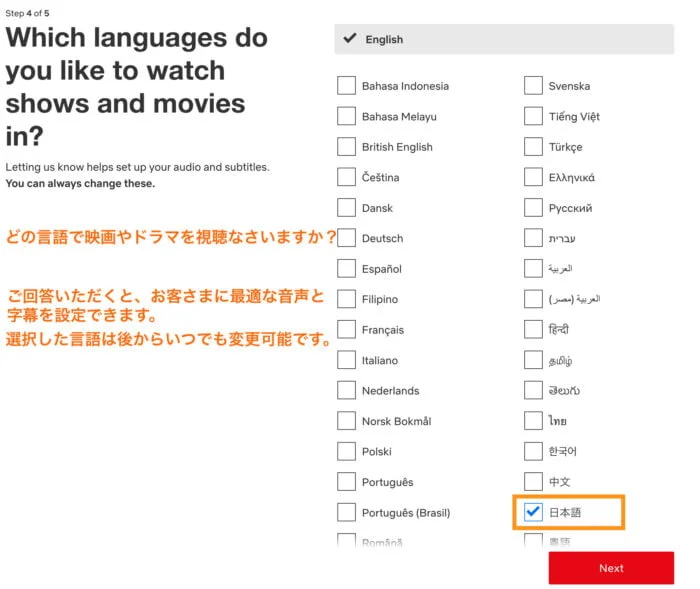
Task: Check the Français language box
Action: [347, 330]
